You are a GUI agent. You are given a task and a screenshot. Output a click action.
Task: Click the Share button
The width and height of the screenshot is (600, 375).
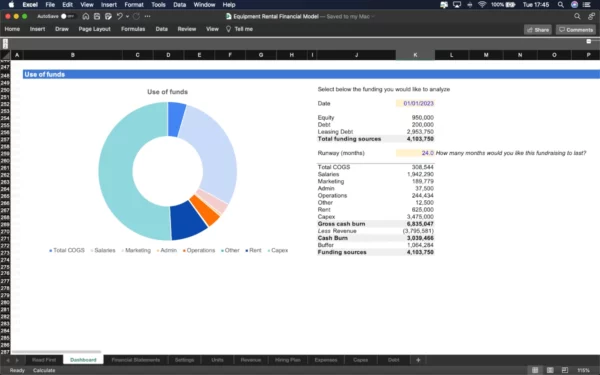click(538, 30)
